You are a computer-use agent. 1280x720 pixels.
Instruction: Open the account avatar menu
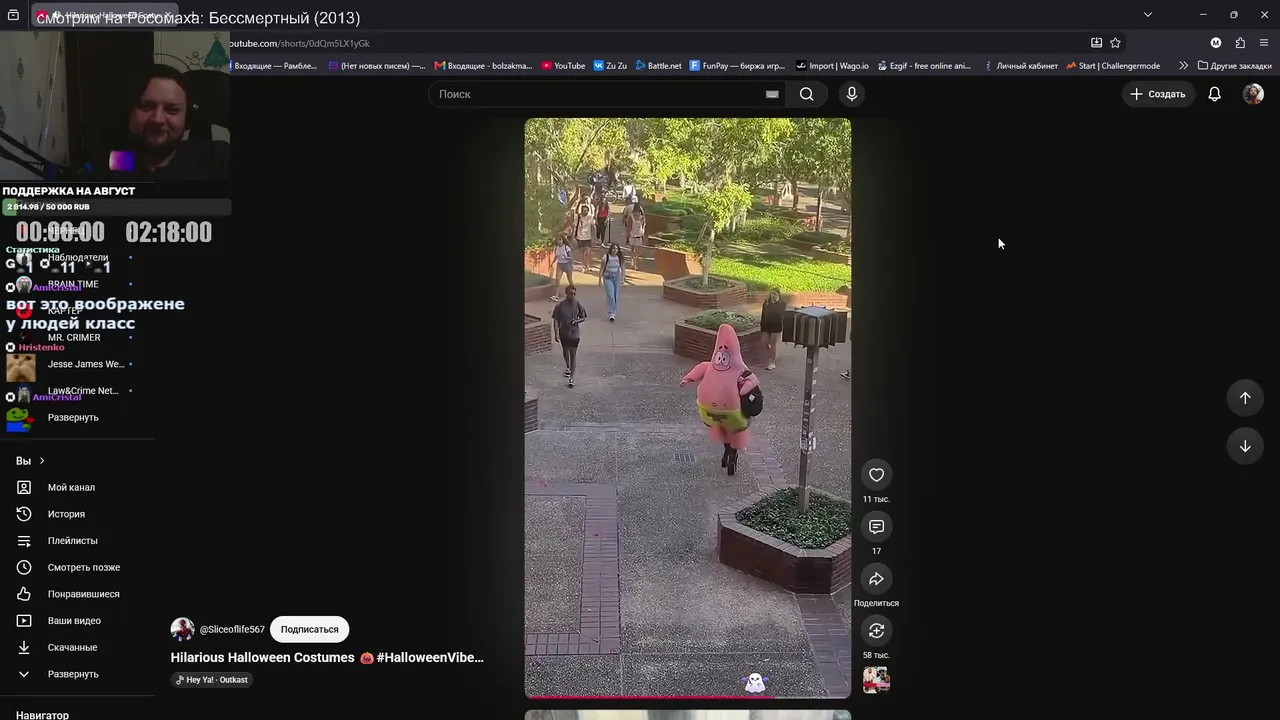1253,94
